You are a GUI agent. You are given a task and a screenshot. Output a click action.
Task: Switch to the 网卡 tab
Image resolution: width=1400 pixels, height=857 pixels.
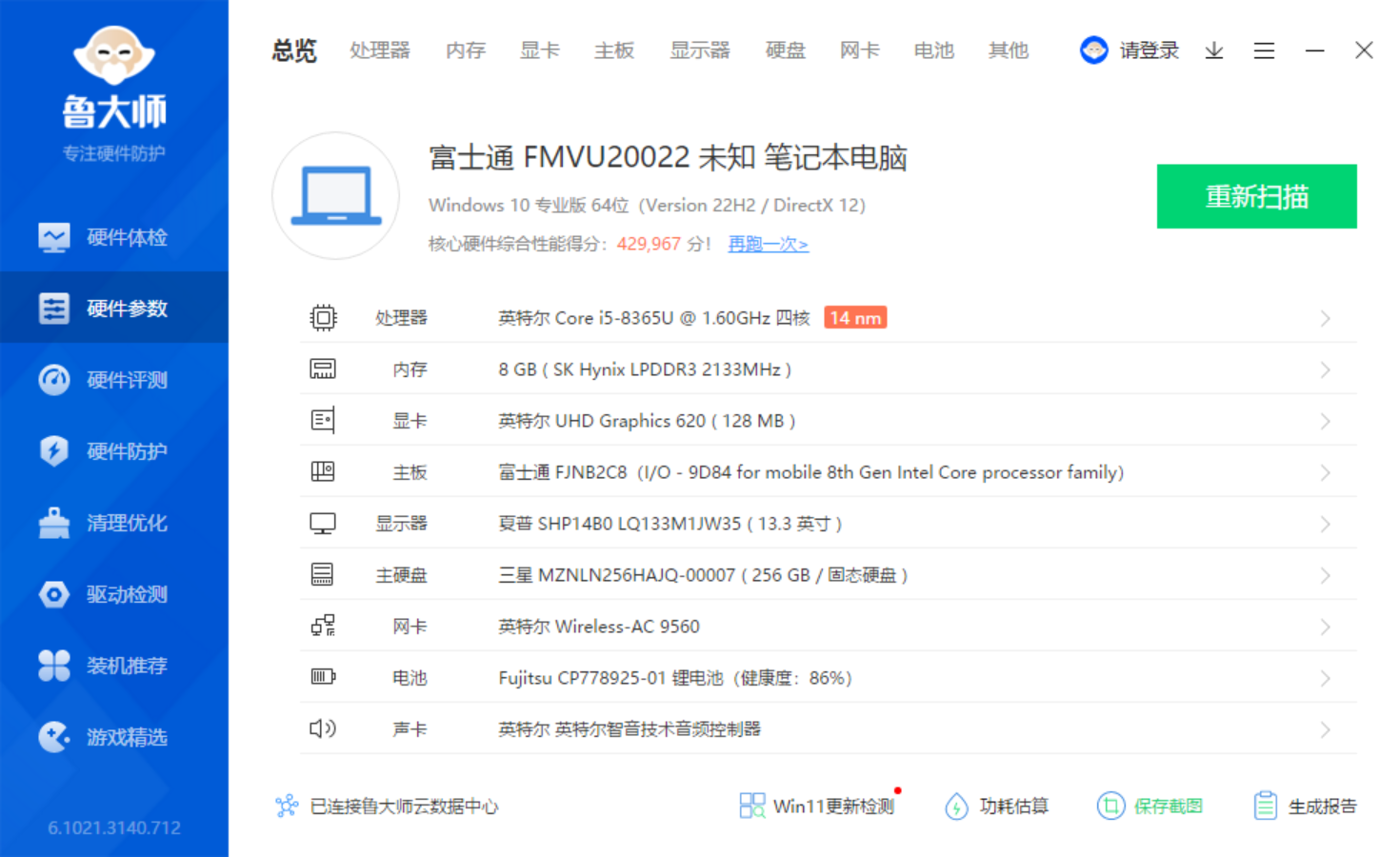(x=860, y=50)
